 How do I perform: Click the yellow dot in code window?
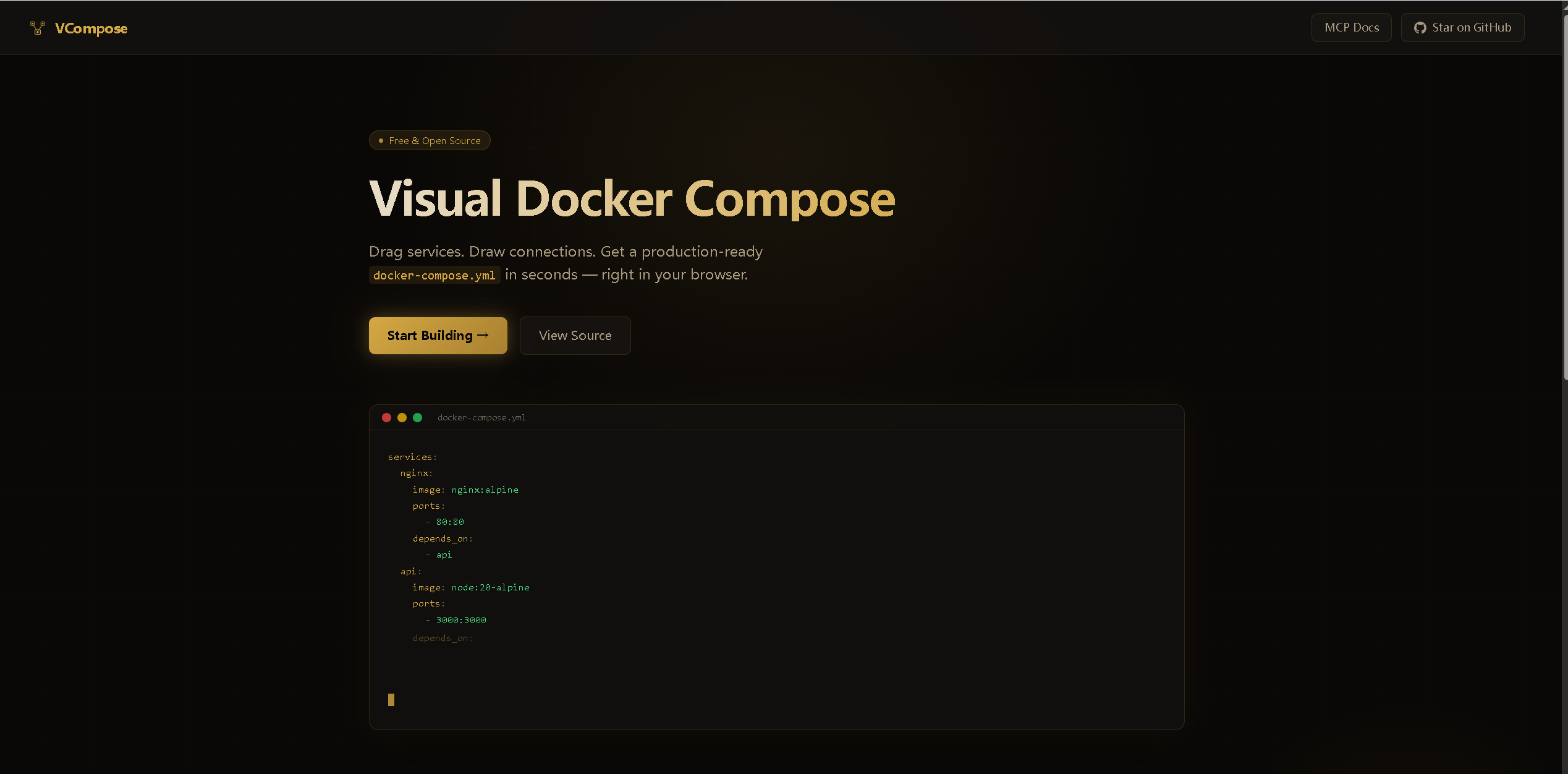coord(402,418)
